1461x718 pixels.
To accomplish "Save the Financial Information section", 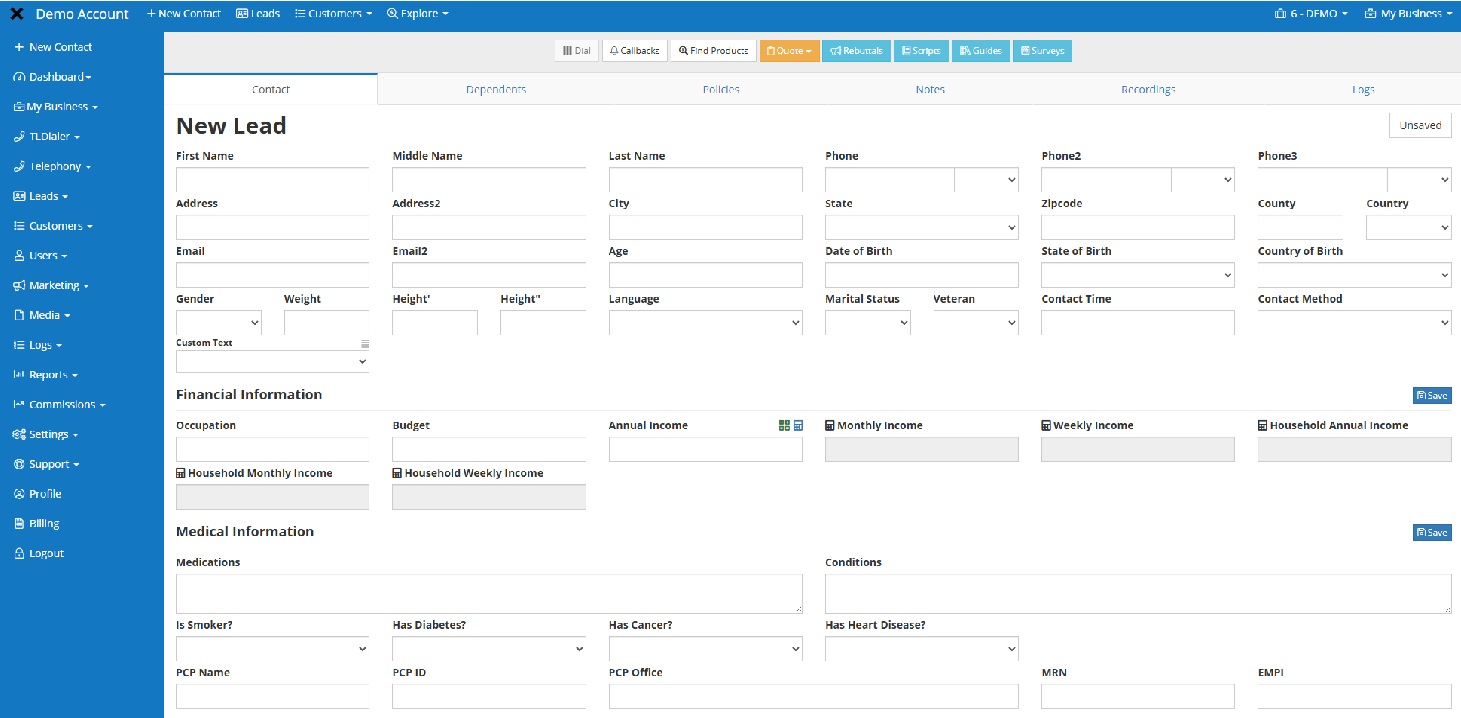I will point(1432,396).
